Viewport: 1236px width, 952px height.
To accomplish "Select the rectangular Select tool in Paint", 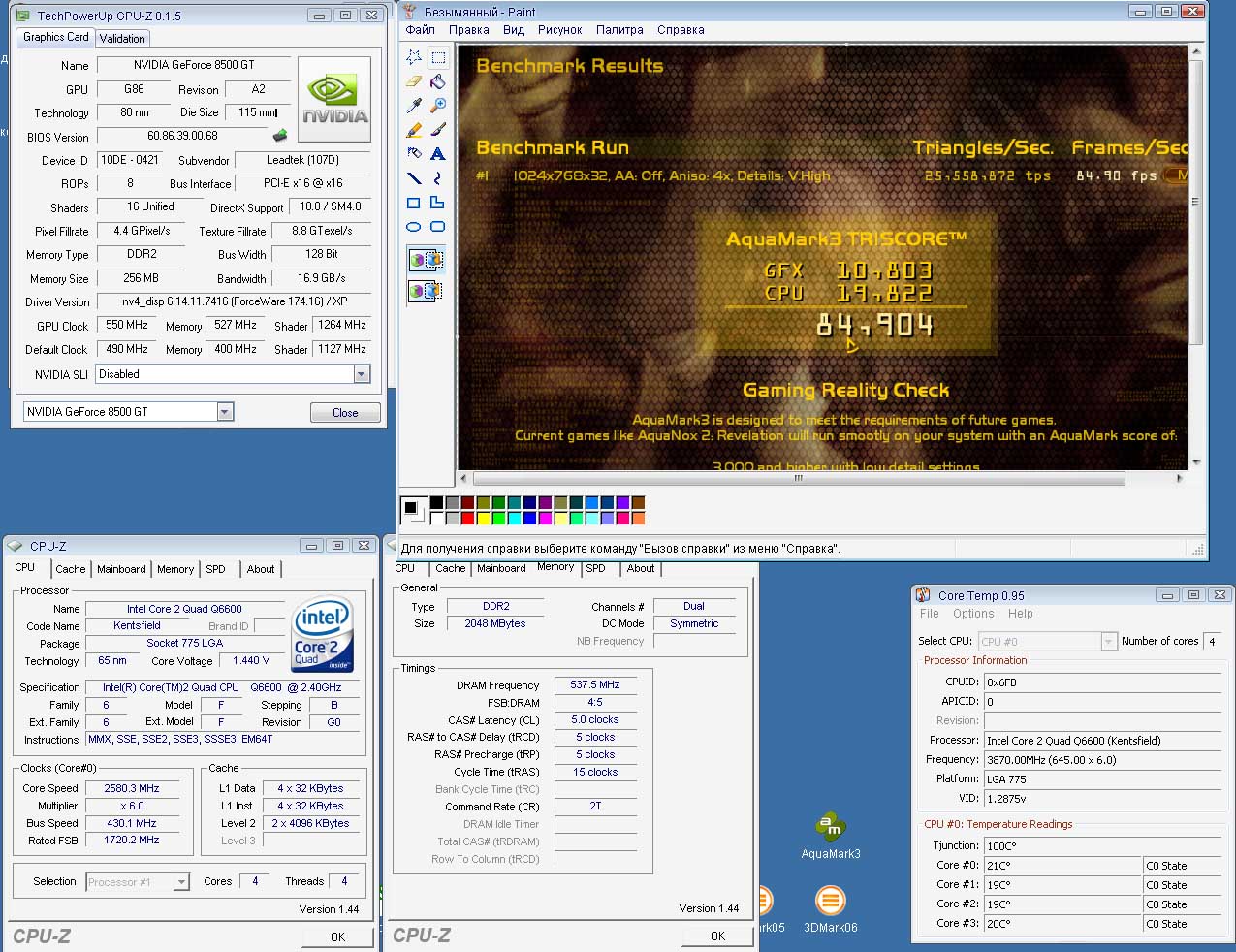I will [438, 57].
